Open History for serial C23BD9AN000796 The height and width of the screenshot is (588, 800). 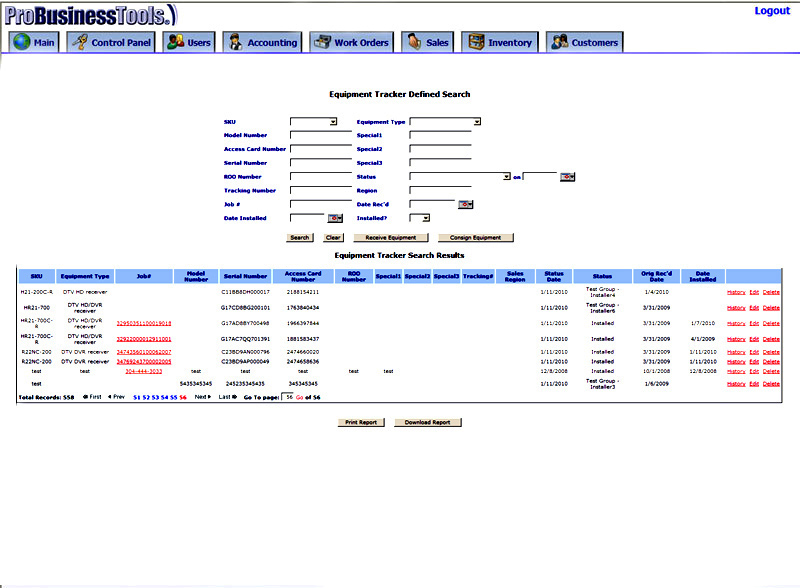[x=736, y=352]
